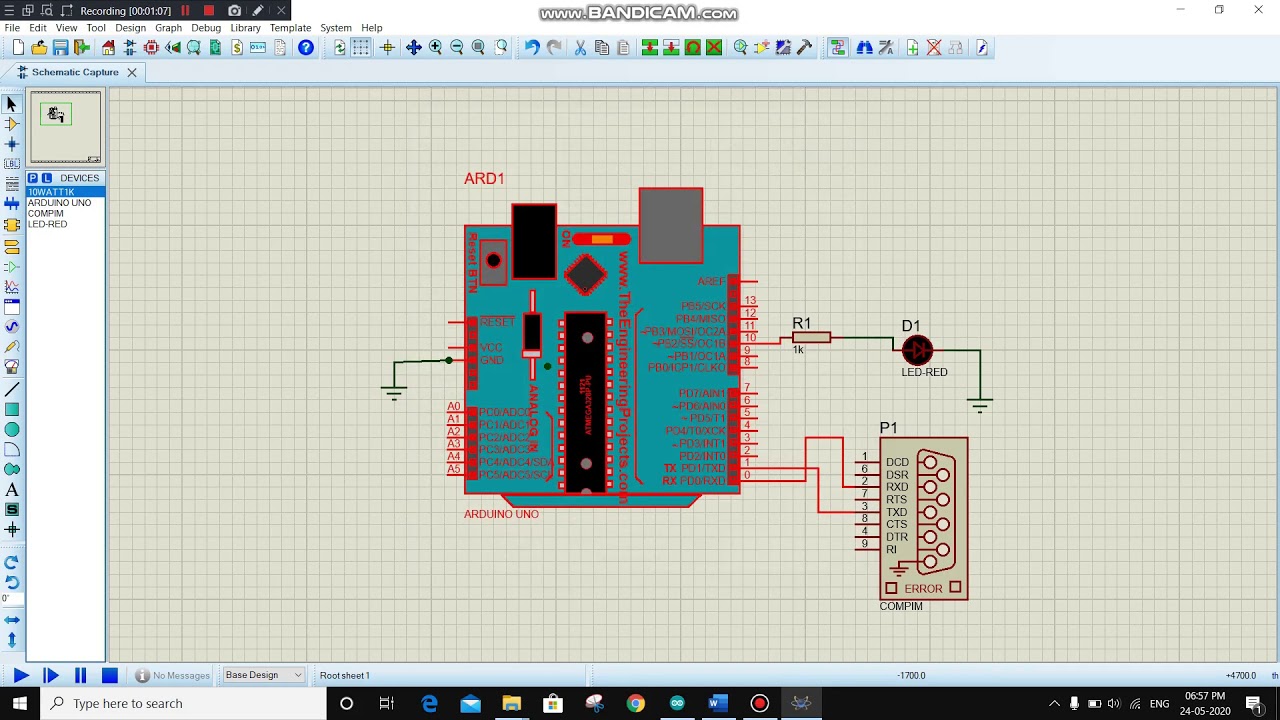
Task: Stop the simulation
Action: point(110,676)
